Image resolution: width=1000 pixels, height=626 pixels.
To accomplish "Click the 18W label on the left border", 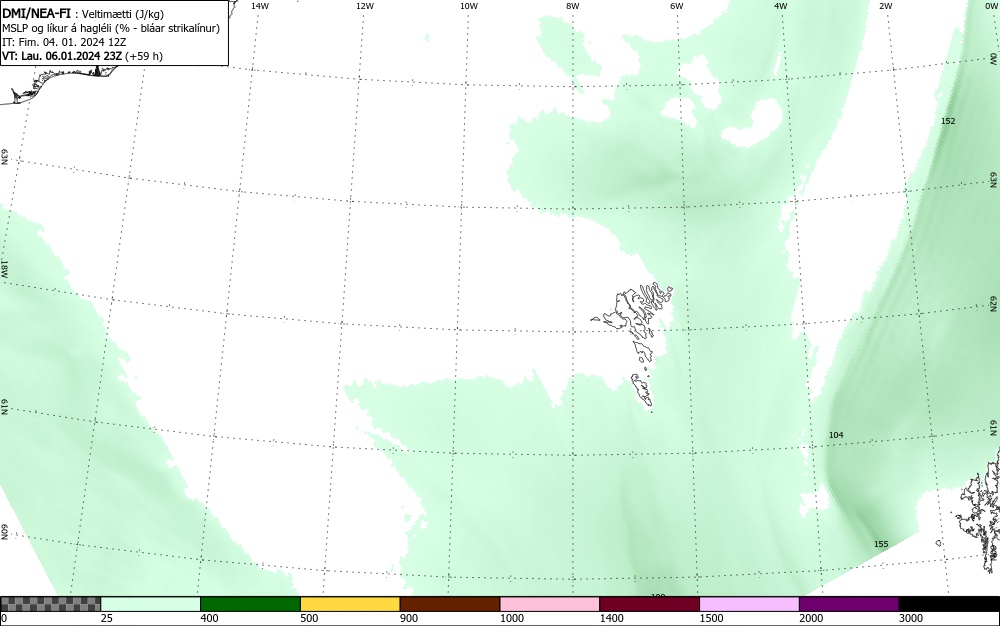I will coord(4,268).
